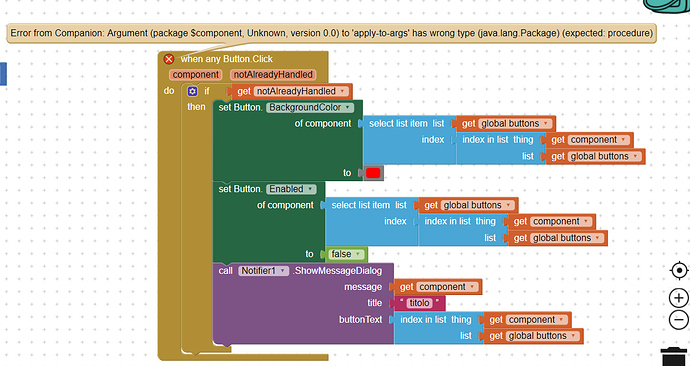The height and width of the screenshot is (366, 690).
Task: Select the first select list item block
Action: click(407, 124)
